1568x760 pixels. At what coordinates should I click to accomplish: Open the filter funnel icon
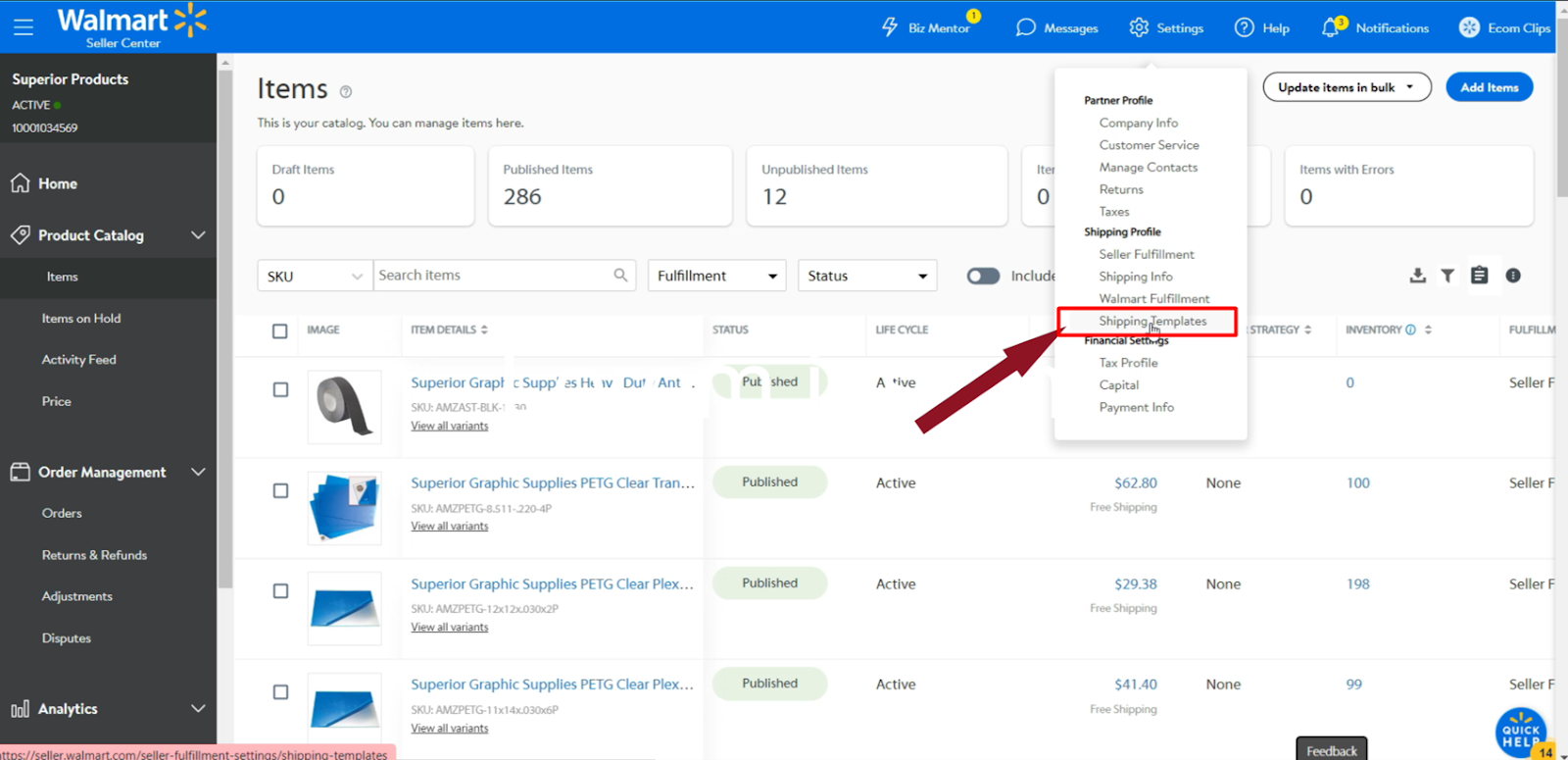coord(1447,276)
